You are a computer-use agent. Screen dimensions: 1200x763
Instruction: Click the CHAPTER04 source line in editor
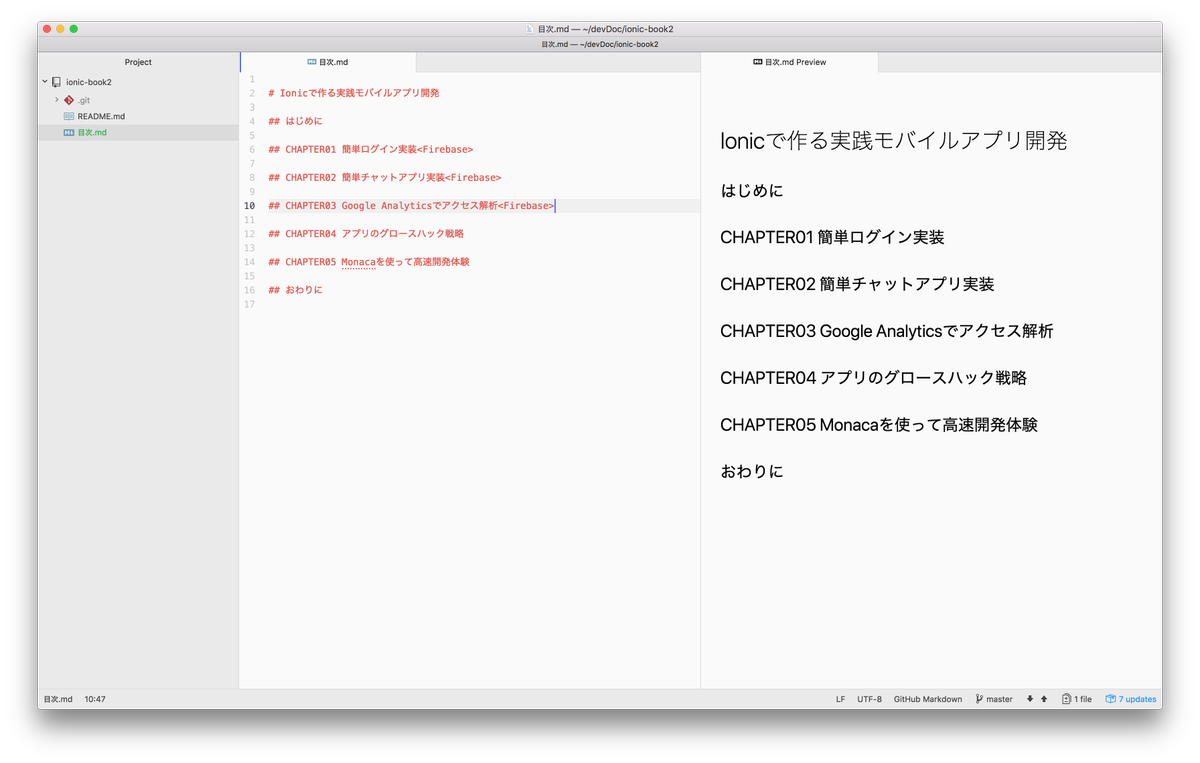click(366, 234)
